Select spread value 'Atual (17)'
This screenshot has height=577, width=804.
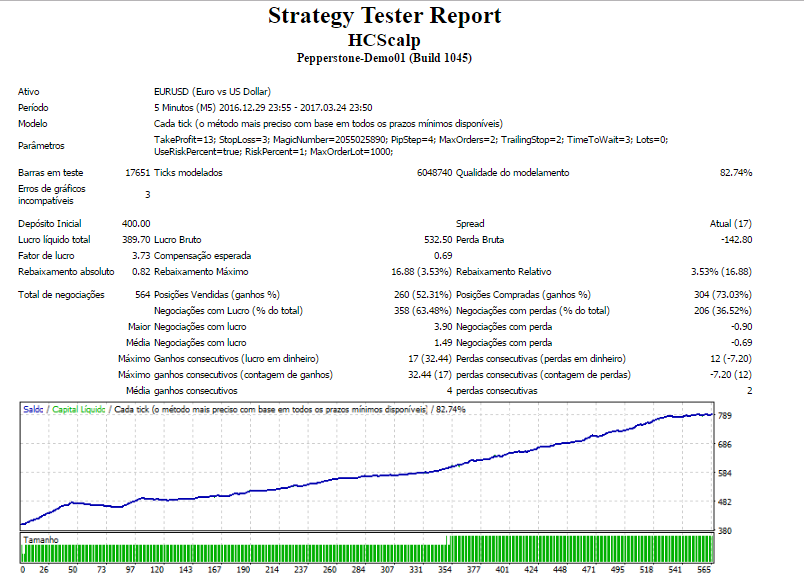click(731, 224)
